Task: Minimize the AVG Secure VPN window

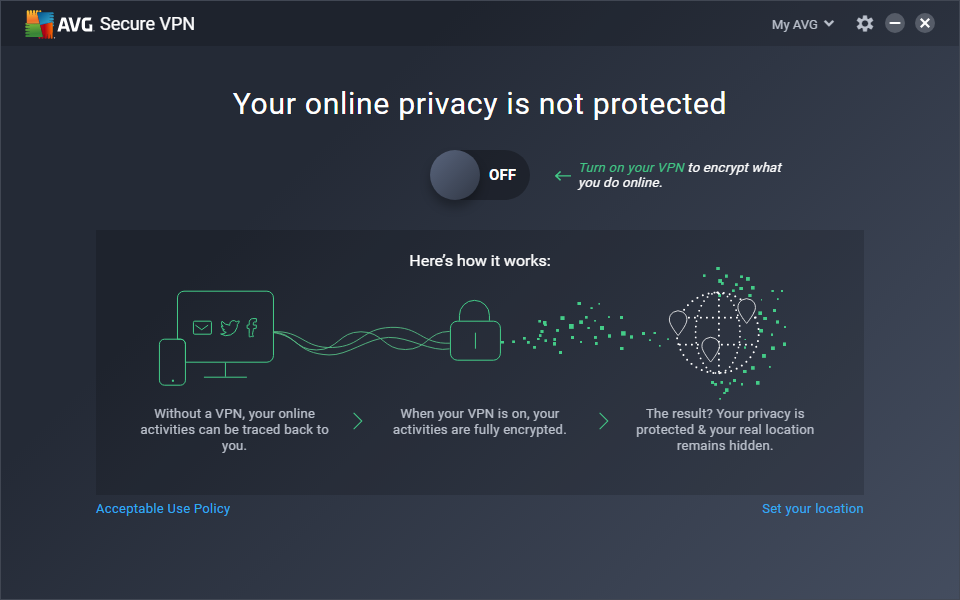Action: (895, 23)
